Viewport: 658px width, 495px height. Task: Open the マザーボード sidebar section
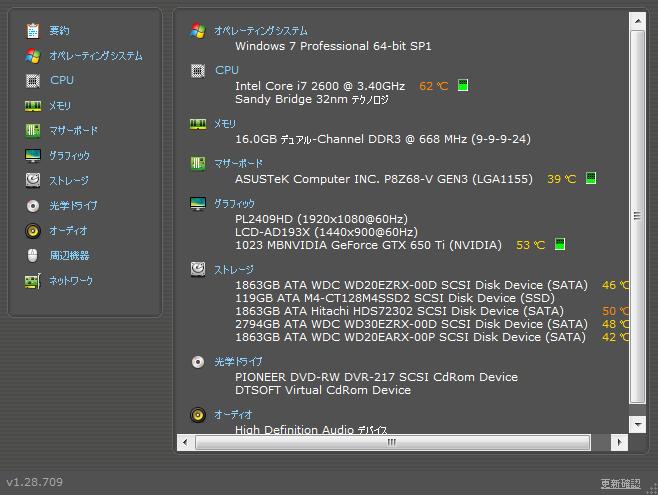coord(73,130)
